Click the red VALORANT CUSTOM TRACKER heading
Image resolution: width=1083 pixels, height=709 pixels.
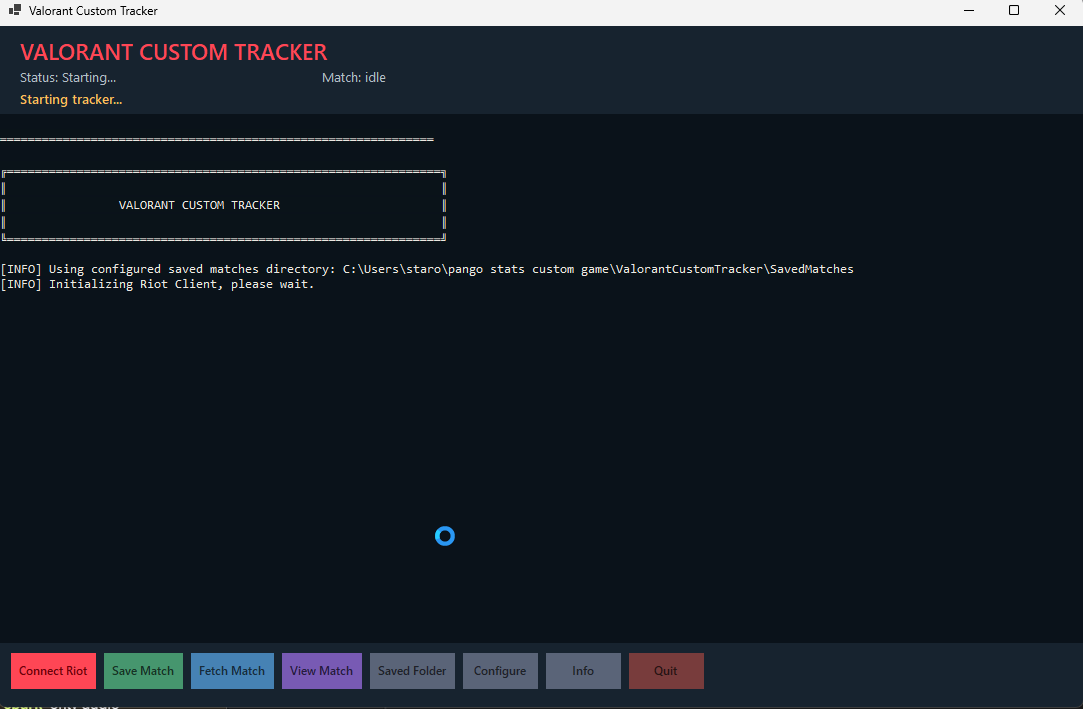173,52
